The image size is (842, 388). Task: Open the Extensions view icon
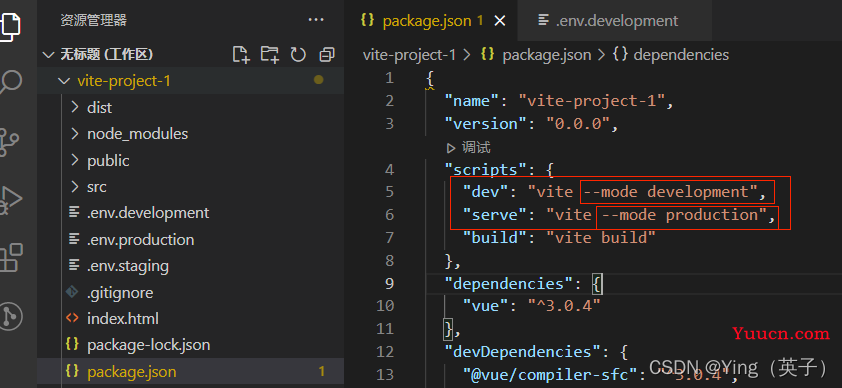(11, 258)
